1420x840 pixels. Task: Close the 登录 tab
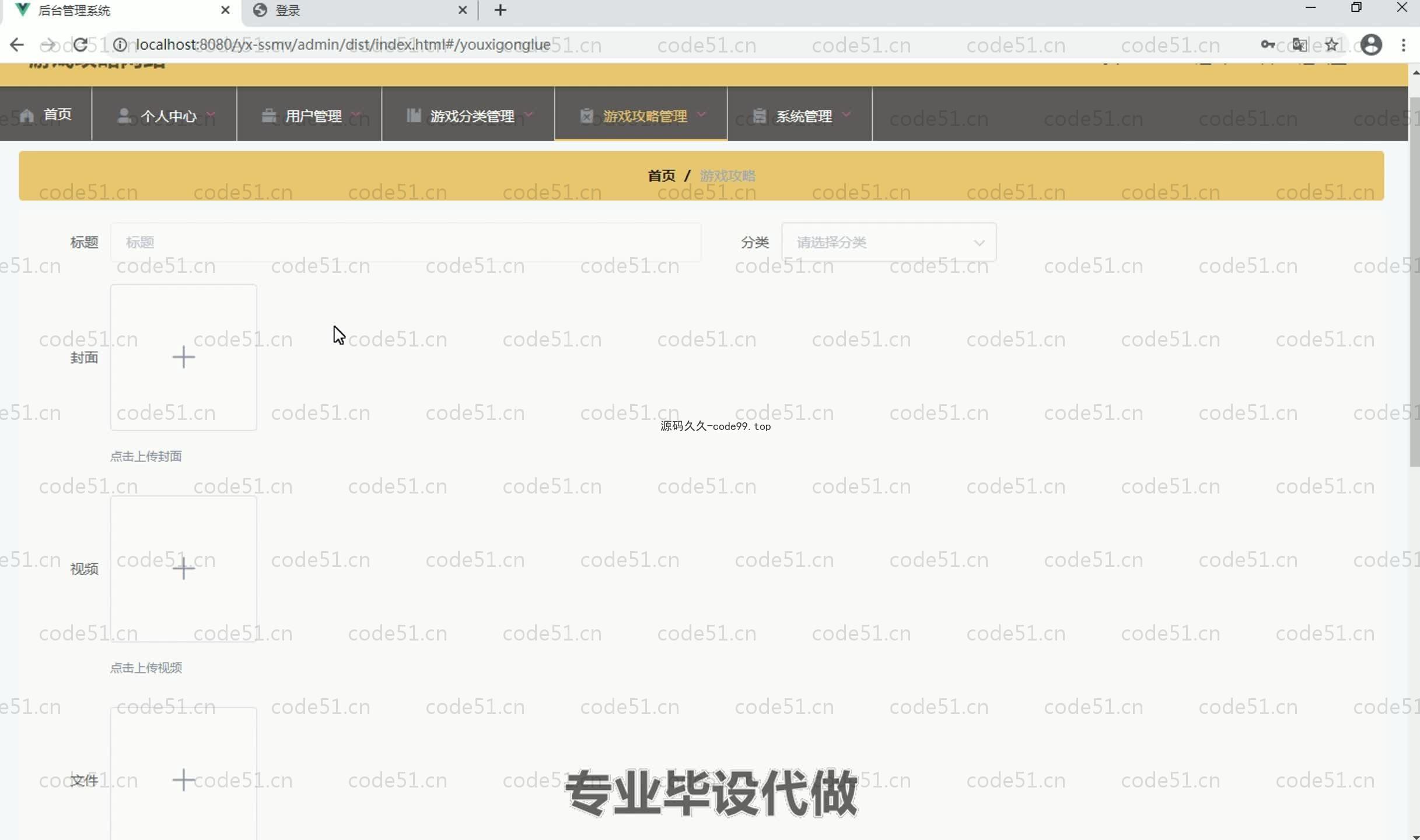point(463,10)
